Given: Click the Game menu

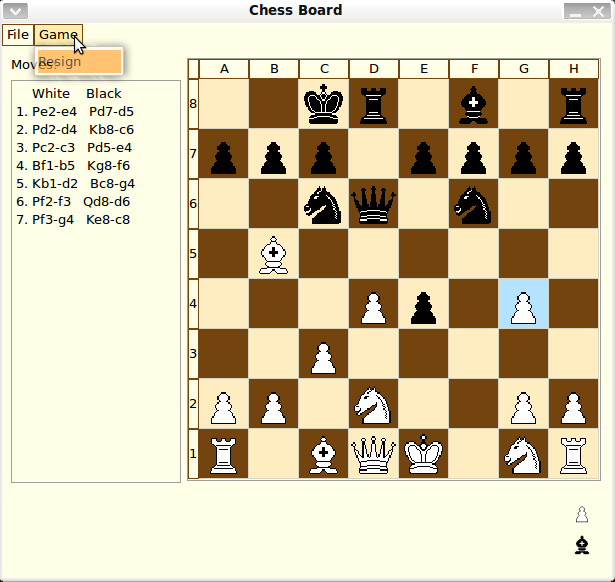Looking at the screenshot, I should [x=58, y=35].
